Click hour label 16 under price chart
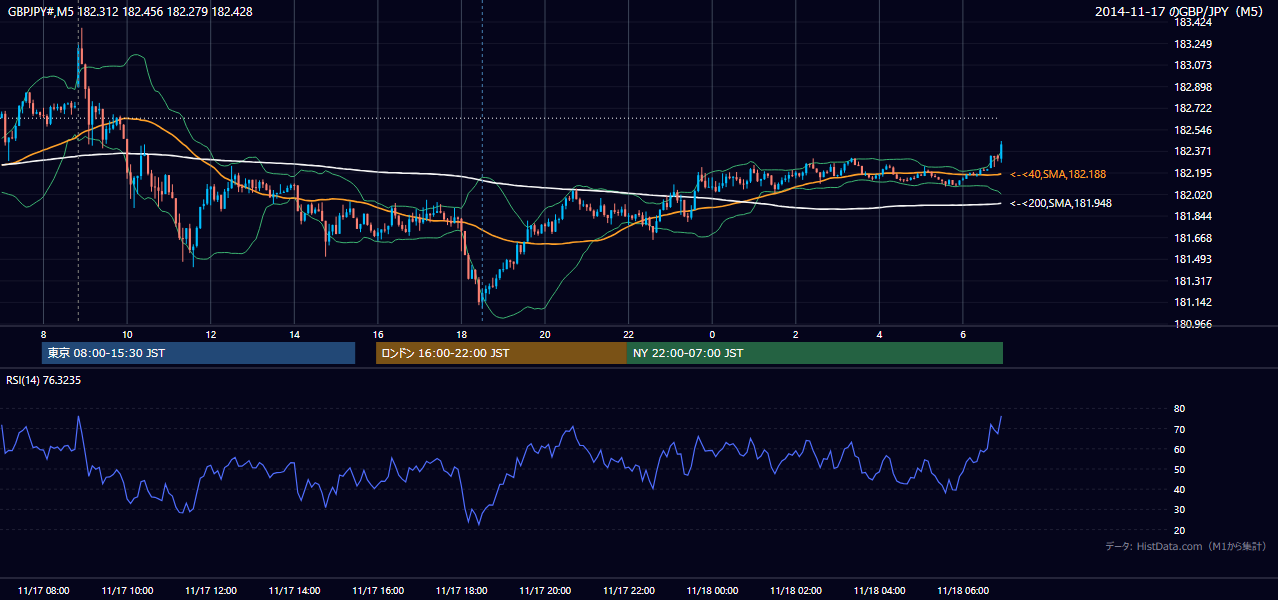 (x=378, y=334)
